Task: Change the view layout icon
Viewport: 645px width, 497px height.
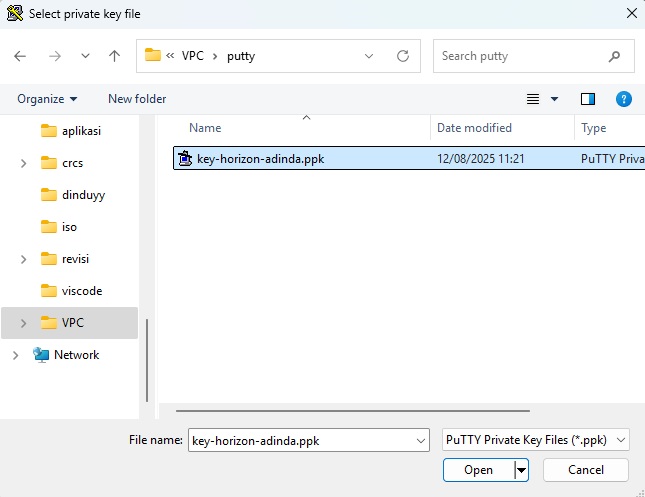Action: click(x=533, y=99)
